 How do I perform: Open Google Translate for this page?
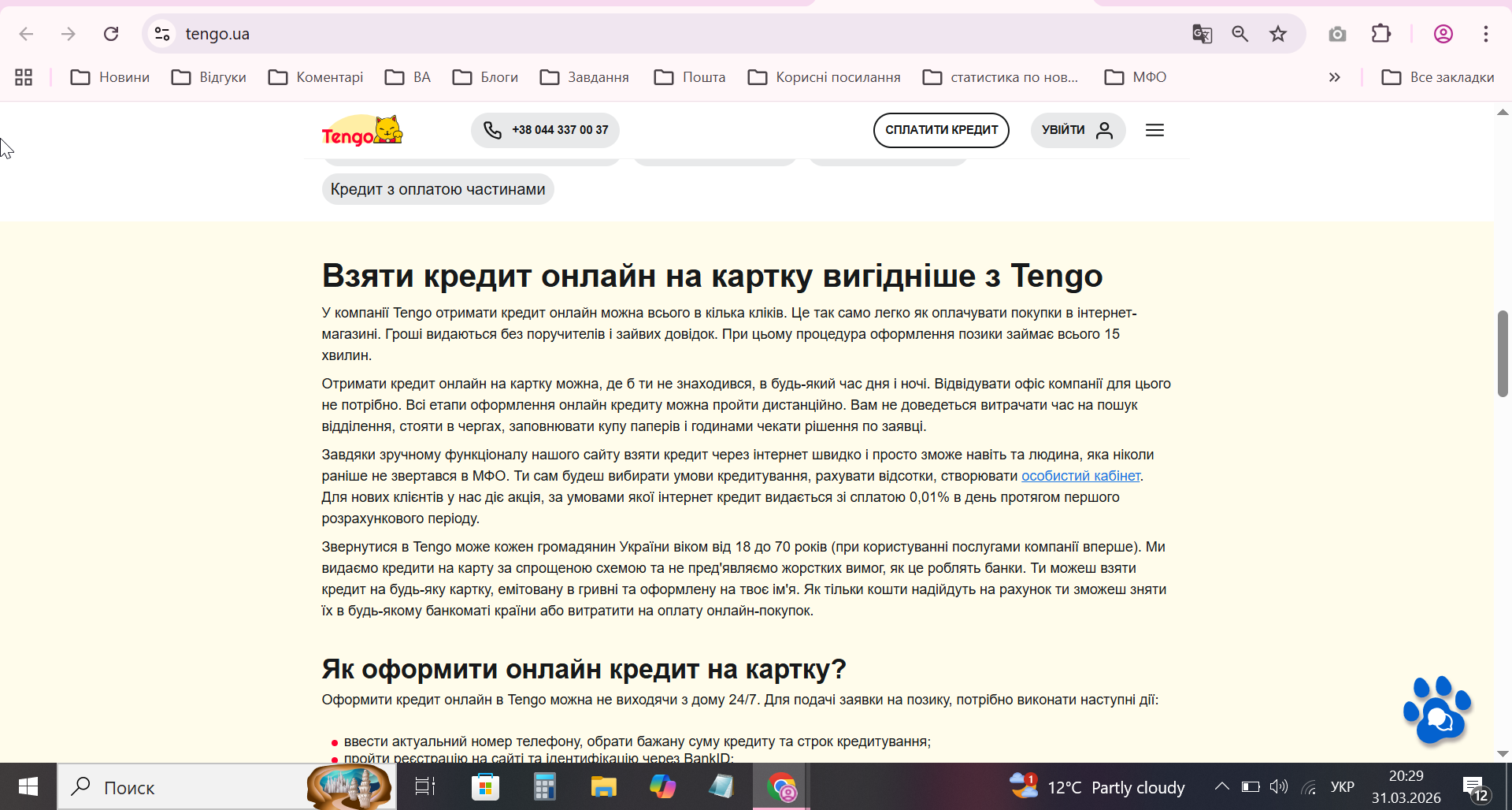[1202, 34]
